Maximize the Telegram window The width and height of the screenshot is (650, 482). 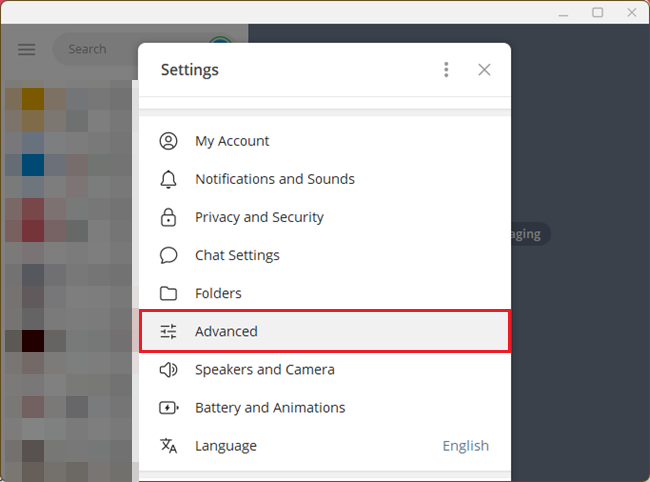click(598, 12)
